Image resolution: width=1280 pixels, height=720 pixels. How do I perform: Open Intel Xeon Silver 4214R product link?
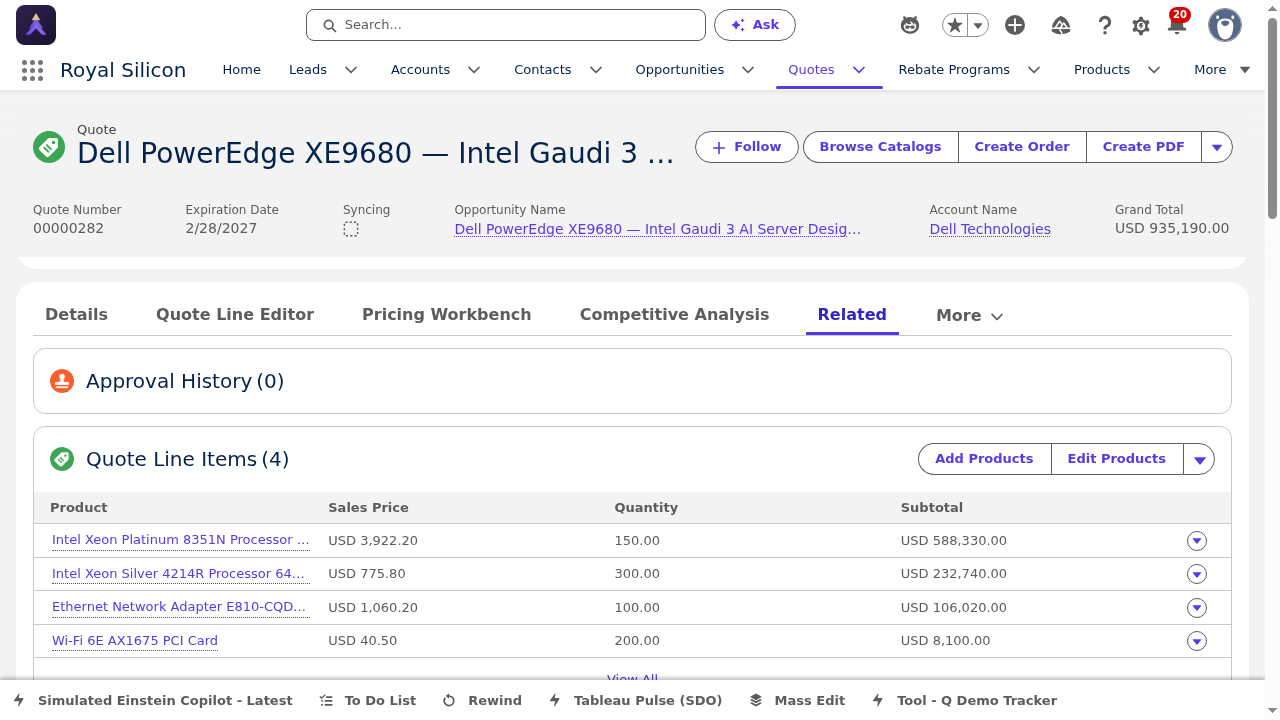(179, 574)
